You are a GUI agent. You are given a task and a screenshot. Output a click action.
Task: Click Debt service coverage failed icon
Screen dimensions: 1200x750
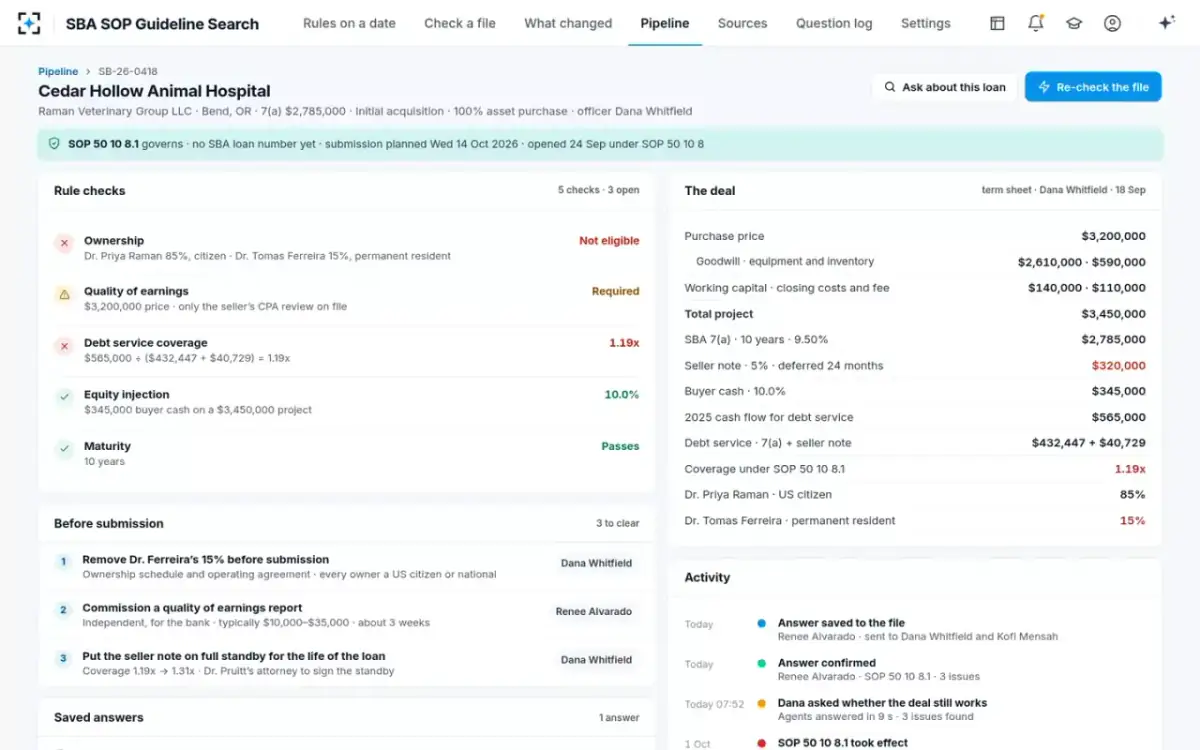(64, 346)
